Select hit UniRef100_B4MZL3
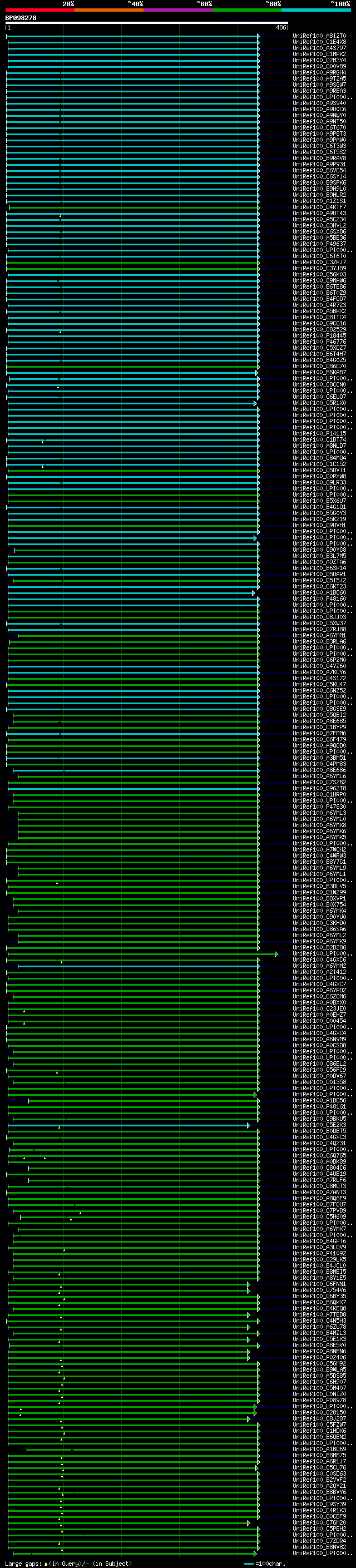This screenshot has height=1568, width=356. coord(319,1333)
